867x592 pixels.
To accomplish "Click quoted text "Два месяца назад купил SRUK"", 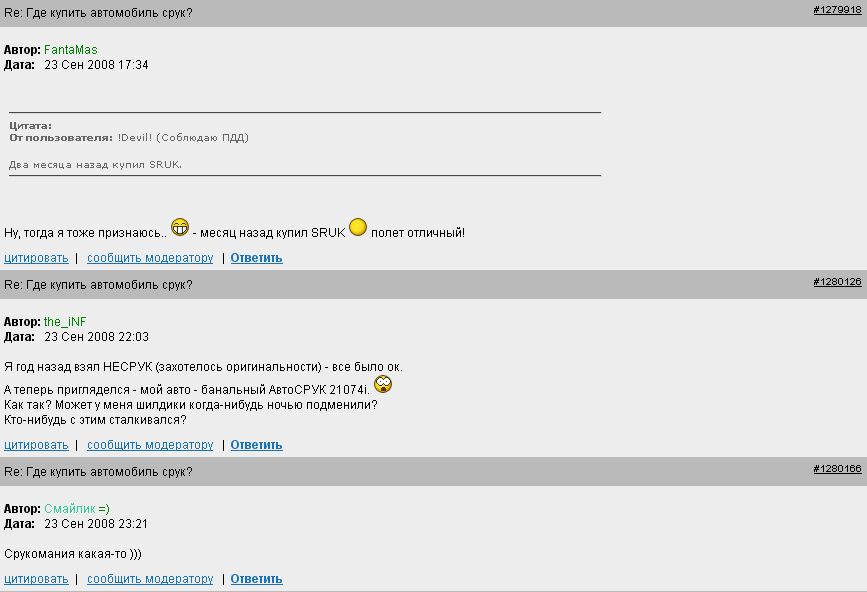I will pos(96,164).
